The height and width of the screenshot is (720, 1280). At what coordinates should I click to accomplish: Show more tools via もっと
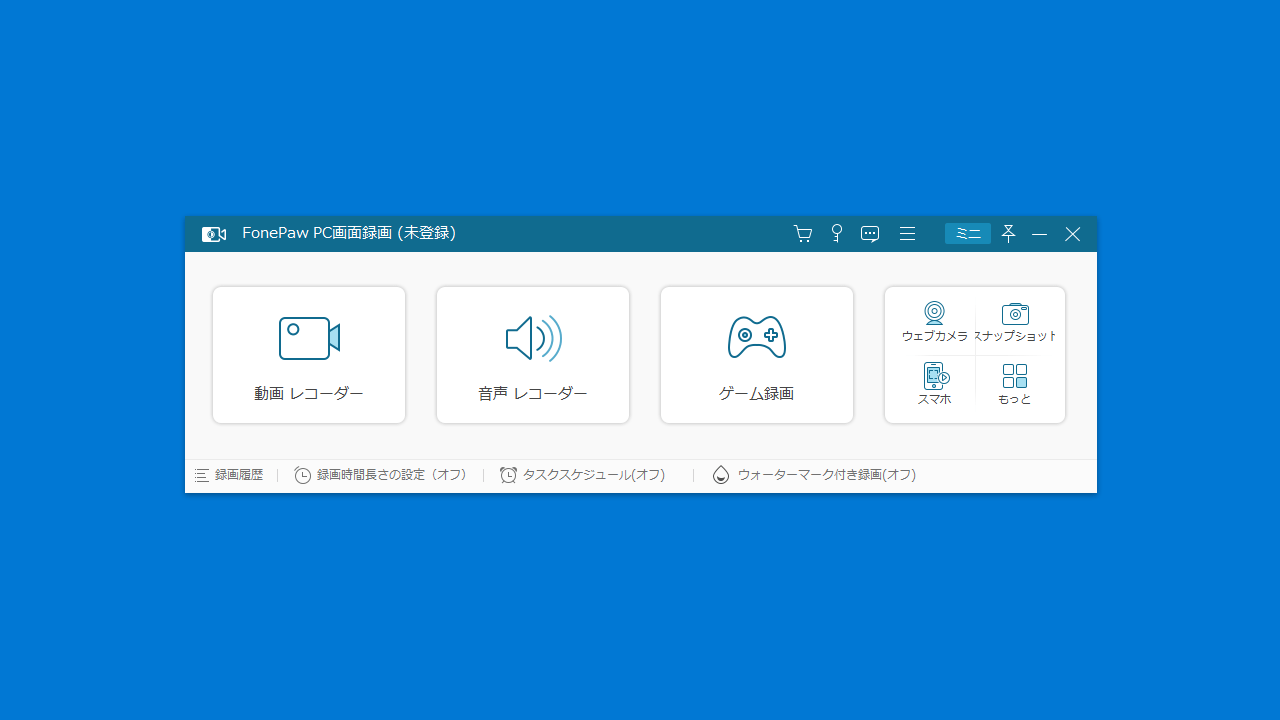coord(1014,384)
